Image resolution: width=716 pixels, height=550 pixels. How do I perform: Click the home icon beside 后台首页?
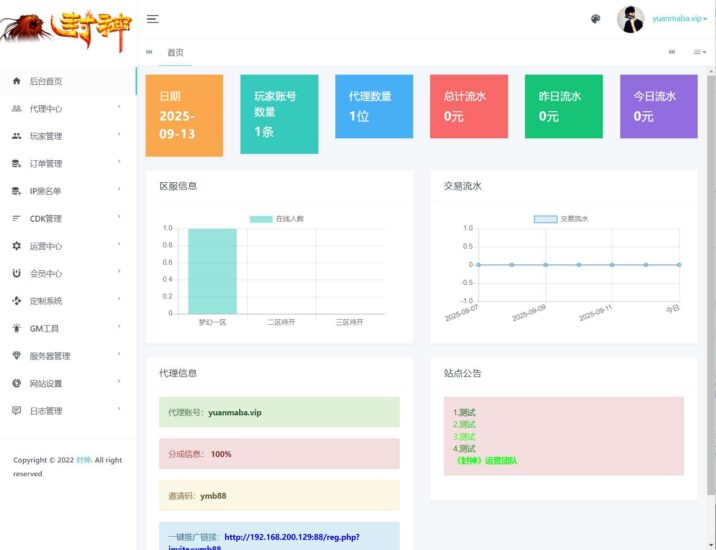16,81
